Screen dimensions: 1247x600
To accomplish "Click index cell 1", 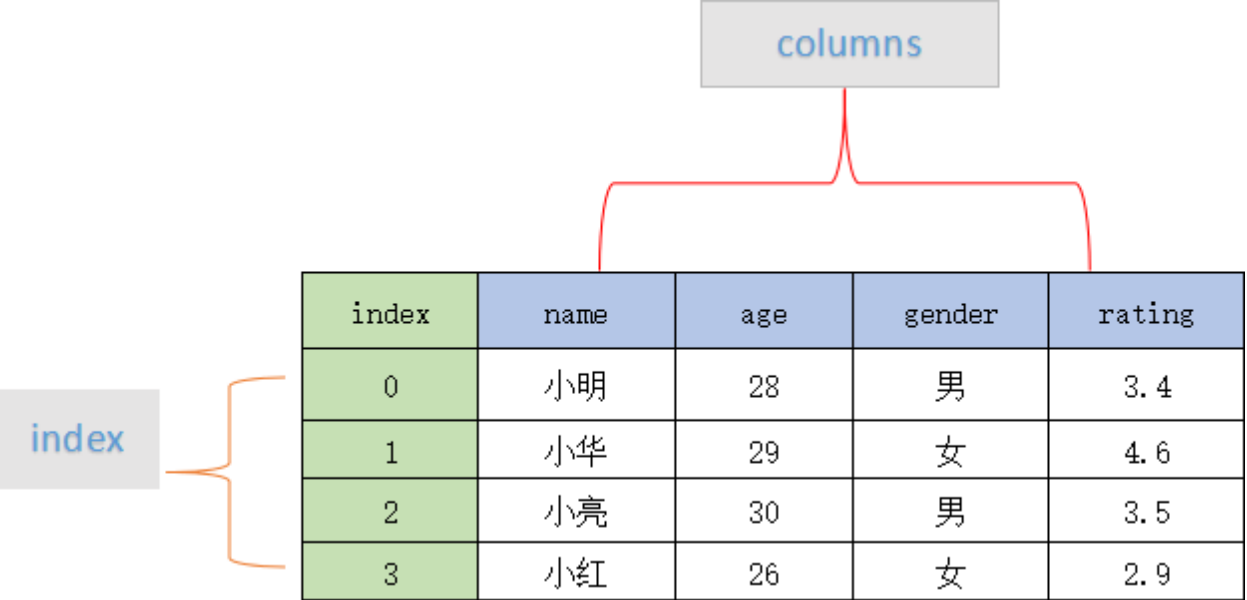I will [x=390, y=450].
